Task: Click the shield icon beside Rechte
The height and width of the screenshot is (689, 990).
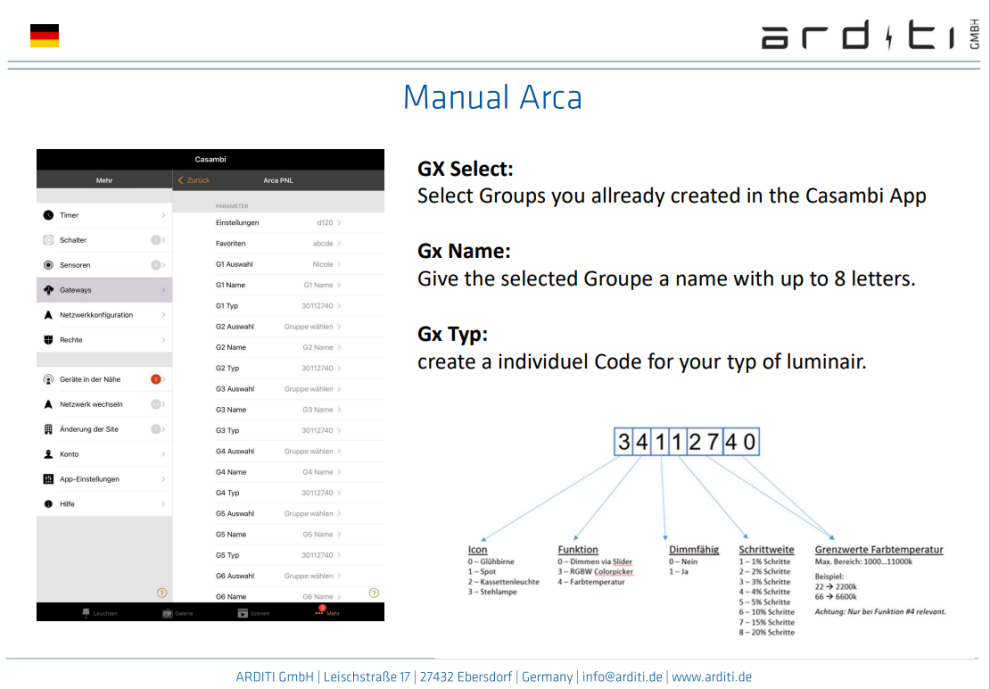Action: coord(49,340)
